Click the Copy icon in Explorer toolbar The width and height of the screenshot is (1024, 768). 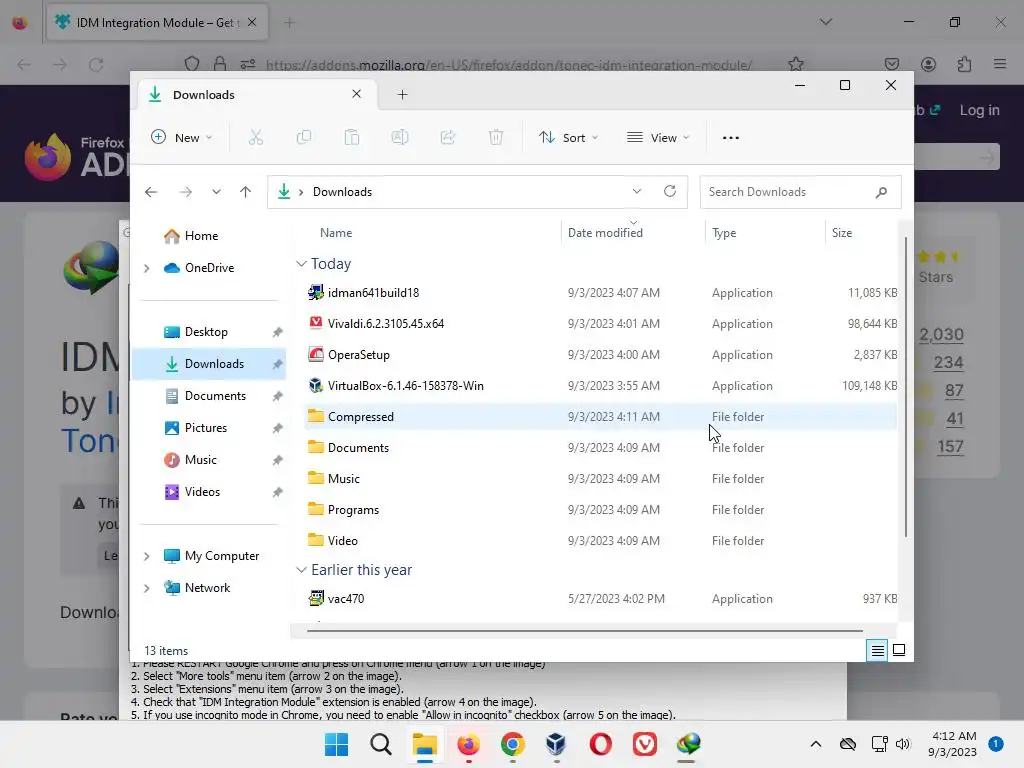tap(304, 138)
